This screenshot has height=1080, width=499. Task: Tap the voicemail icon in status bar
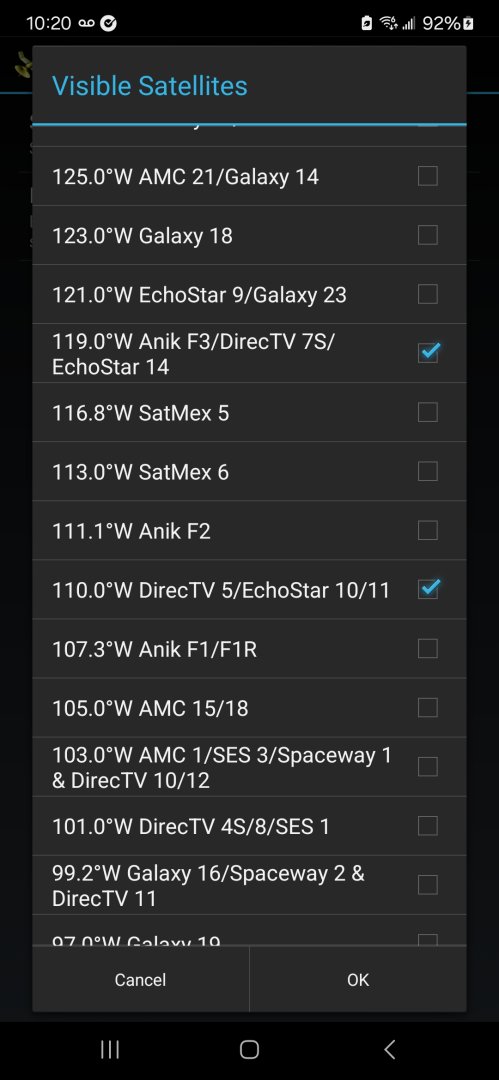(86, 23)
